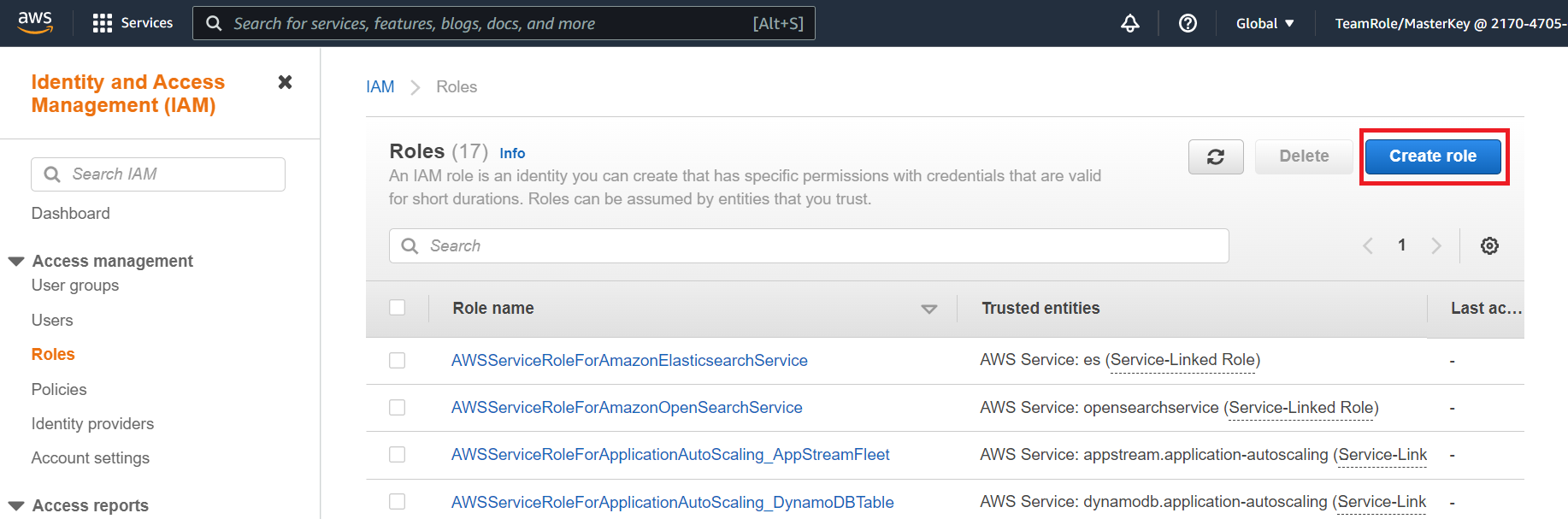
Task: Open roles table settings gear
Action: [x=1489, y=246]
